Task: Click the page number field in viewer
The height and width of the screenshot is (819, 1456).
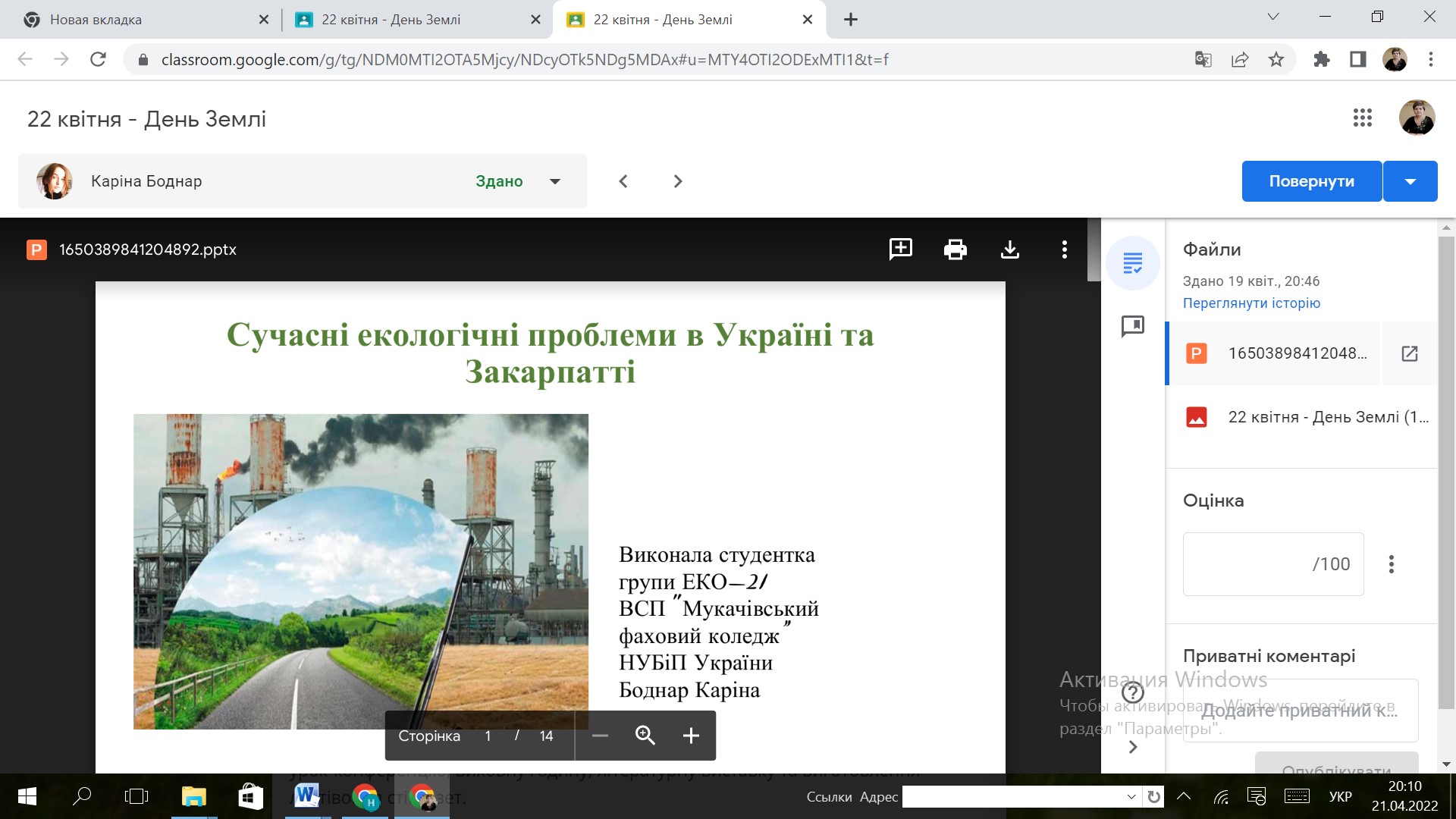Action: tap(488, 736)
